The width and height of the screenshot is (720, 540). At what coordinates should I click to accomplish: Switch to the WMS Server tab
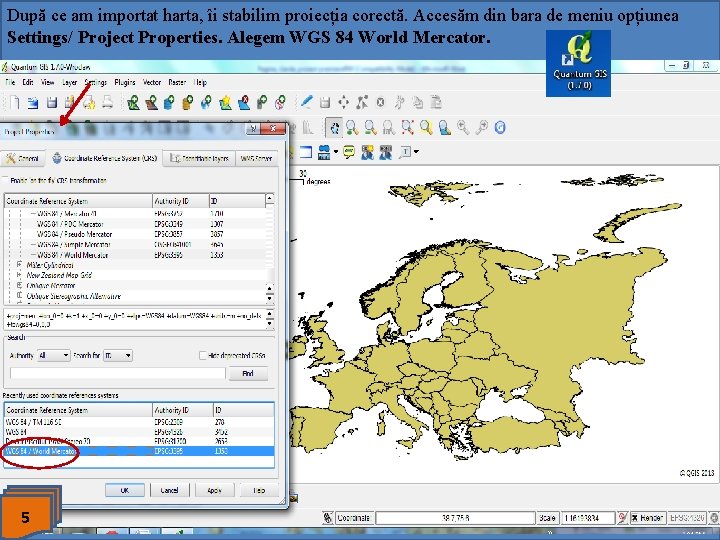coord(256,158)
